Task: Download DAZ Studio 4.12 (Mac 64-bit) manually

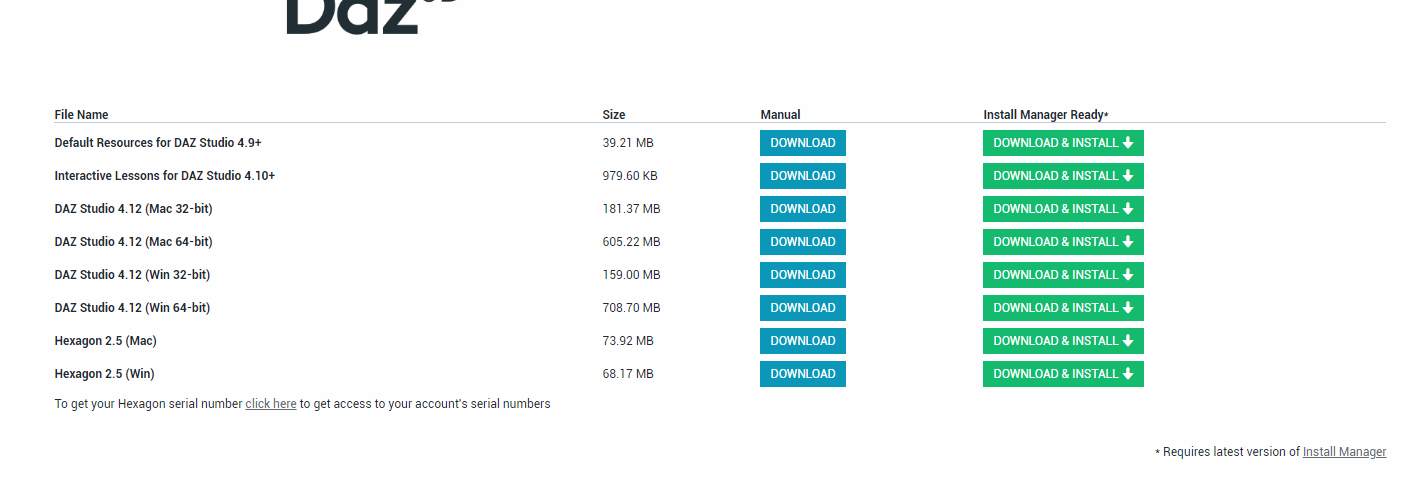Action: pos(803,242)
